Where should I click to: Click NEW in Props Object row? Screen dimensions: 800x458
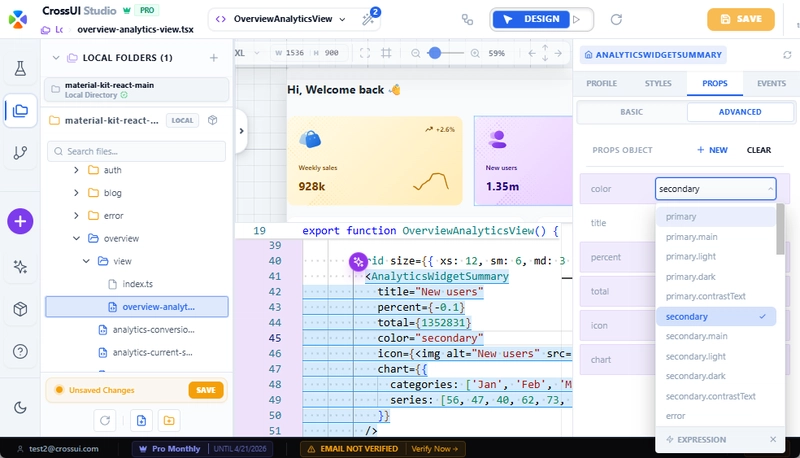(712, 150)
